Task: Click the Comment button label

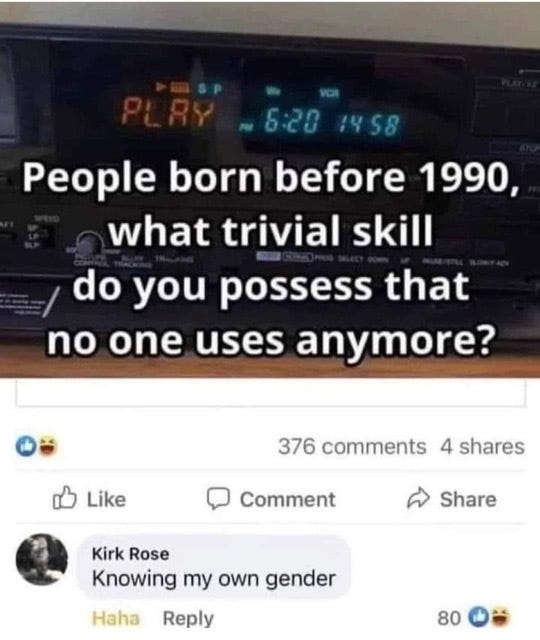Action: [x=288, y=499]
